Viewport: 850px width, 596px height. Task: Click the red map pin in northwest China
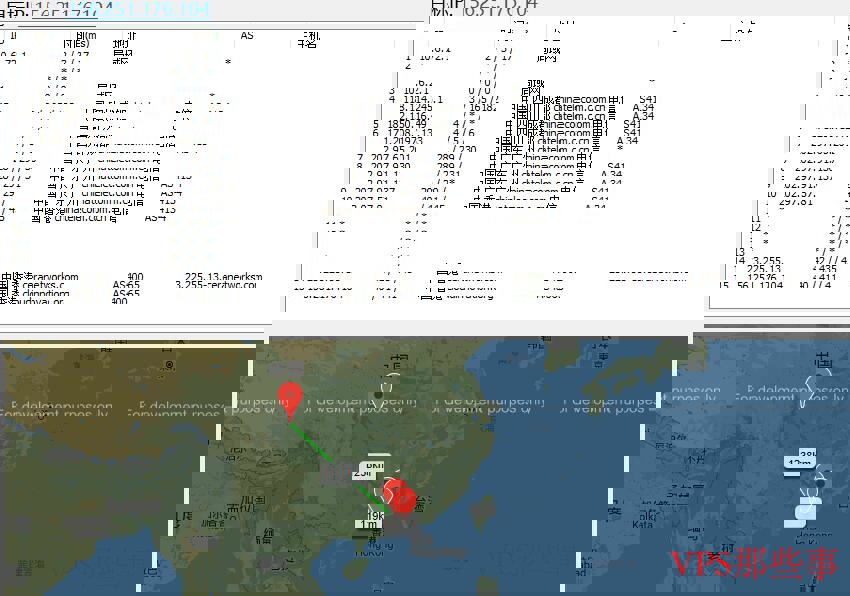290,398
